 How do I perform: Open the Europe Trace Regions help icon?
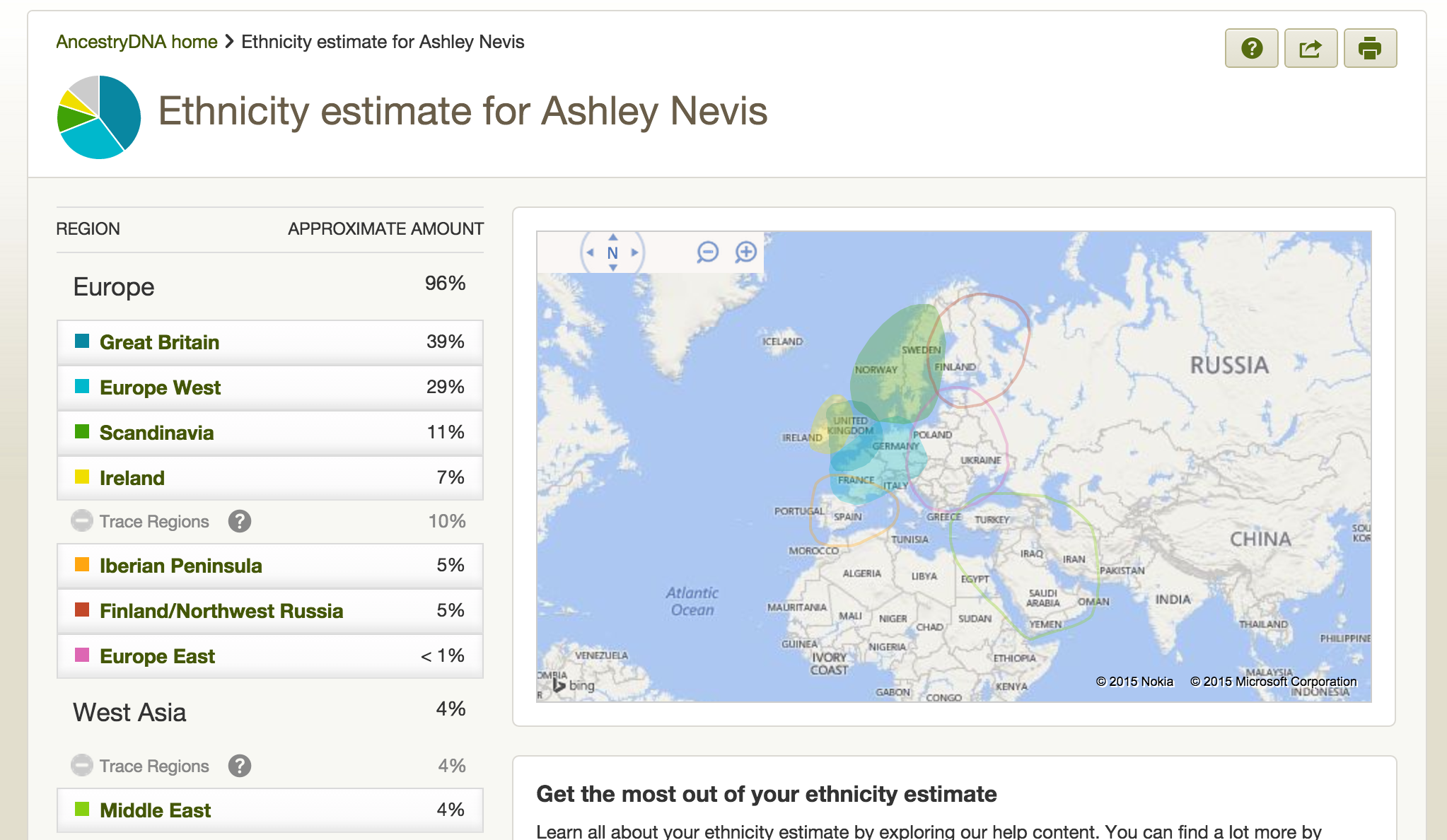click(x=240, y=521)
